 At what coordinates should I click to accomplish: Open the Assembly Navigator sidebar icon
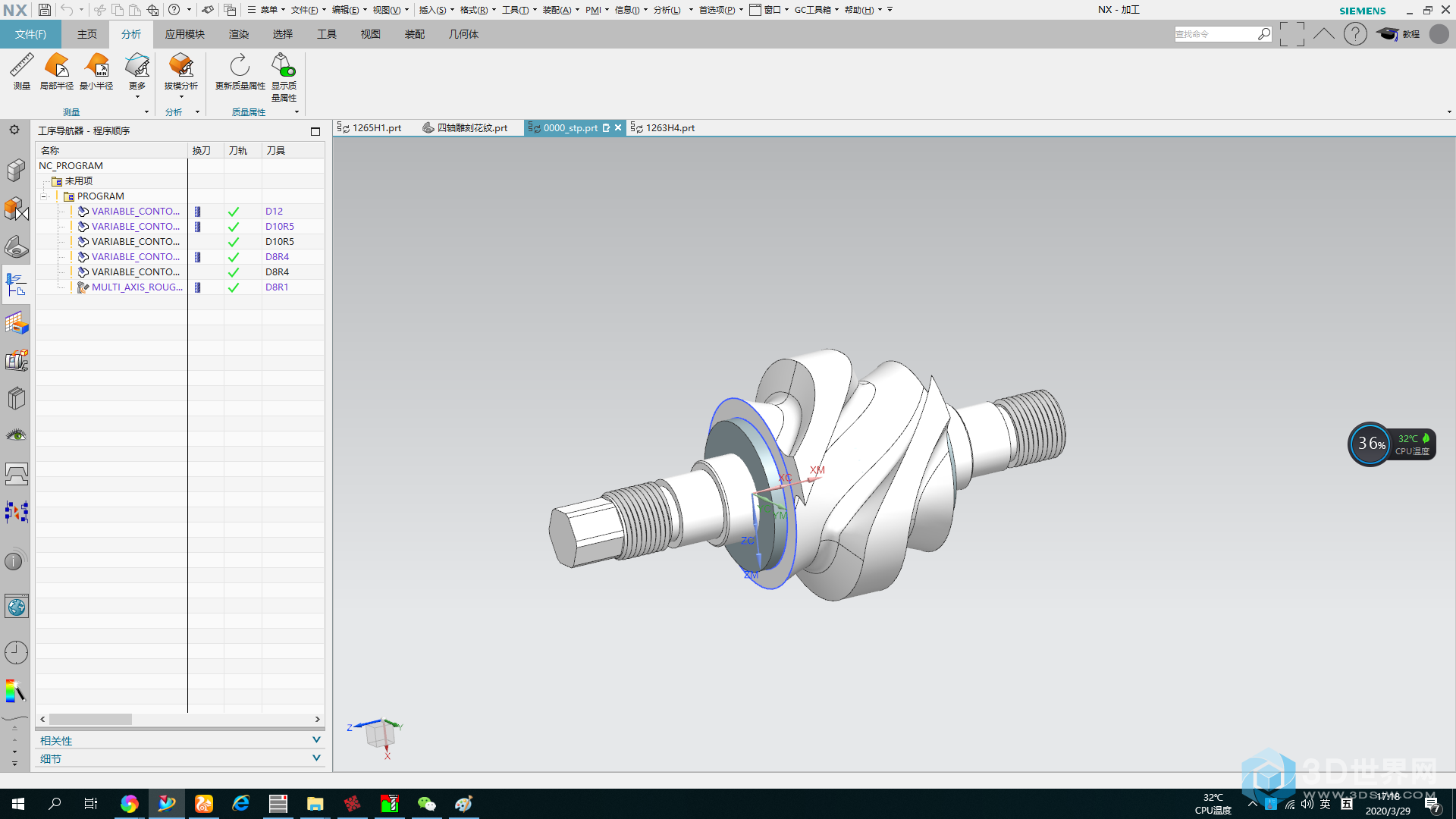pyautogui.click(x=16, y=170)
